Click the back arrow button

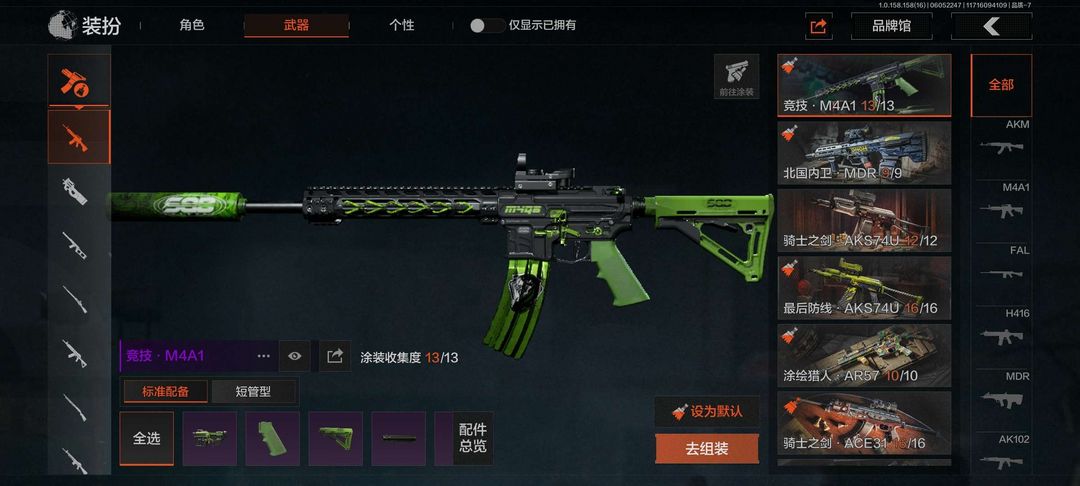[x=991, y=27]
